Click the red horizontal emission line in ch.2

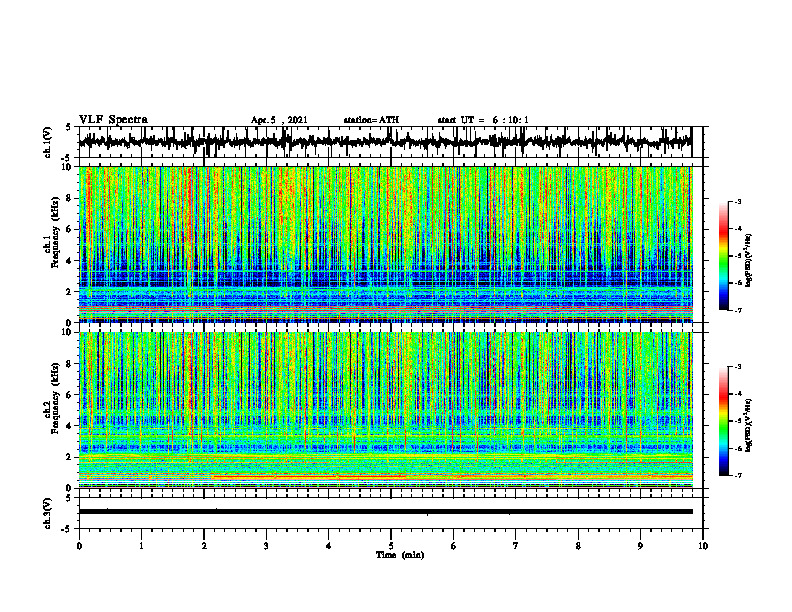click(x=308, y=477)
